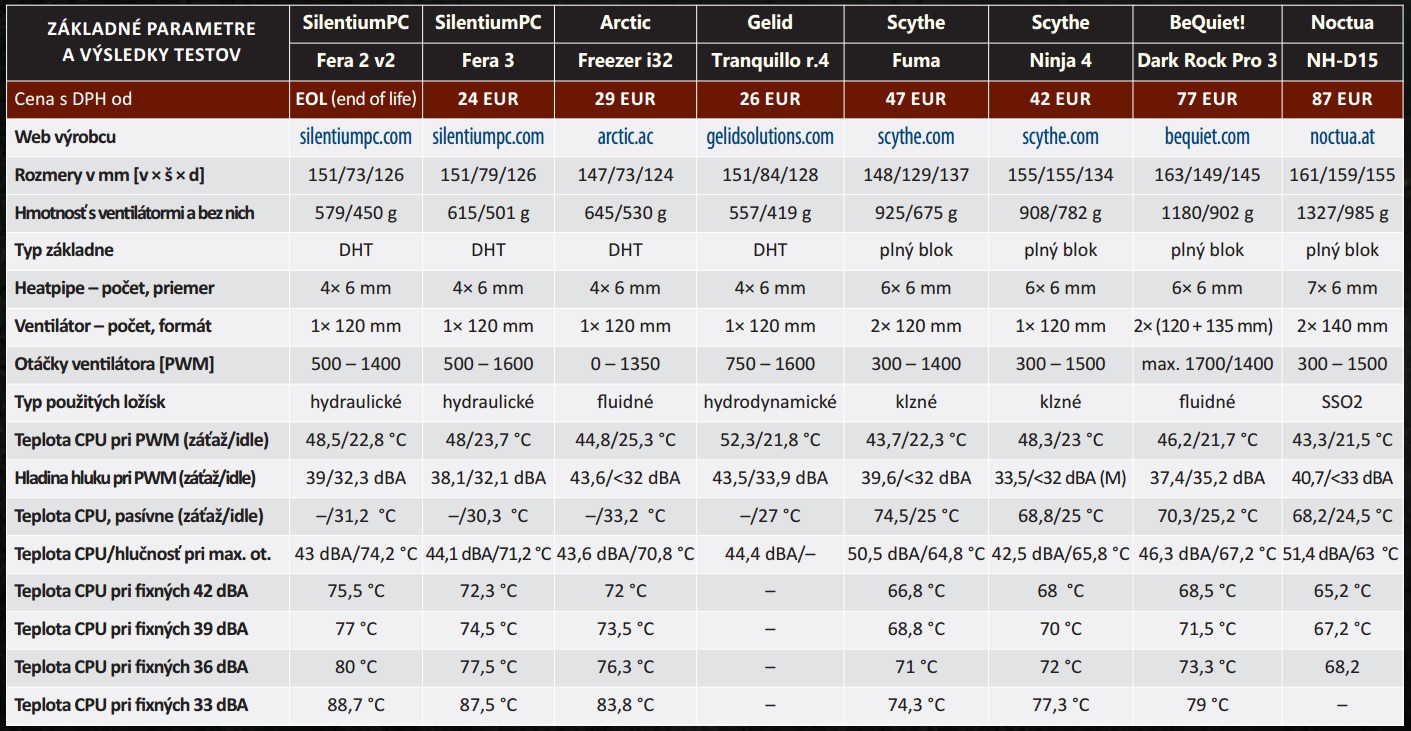
Task: Visit the noctua.at manufacturer website
Action: coord(1342,137)
